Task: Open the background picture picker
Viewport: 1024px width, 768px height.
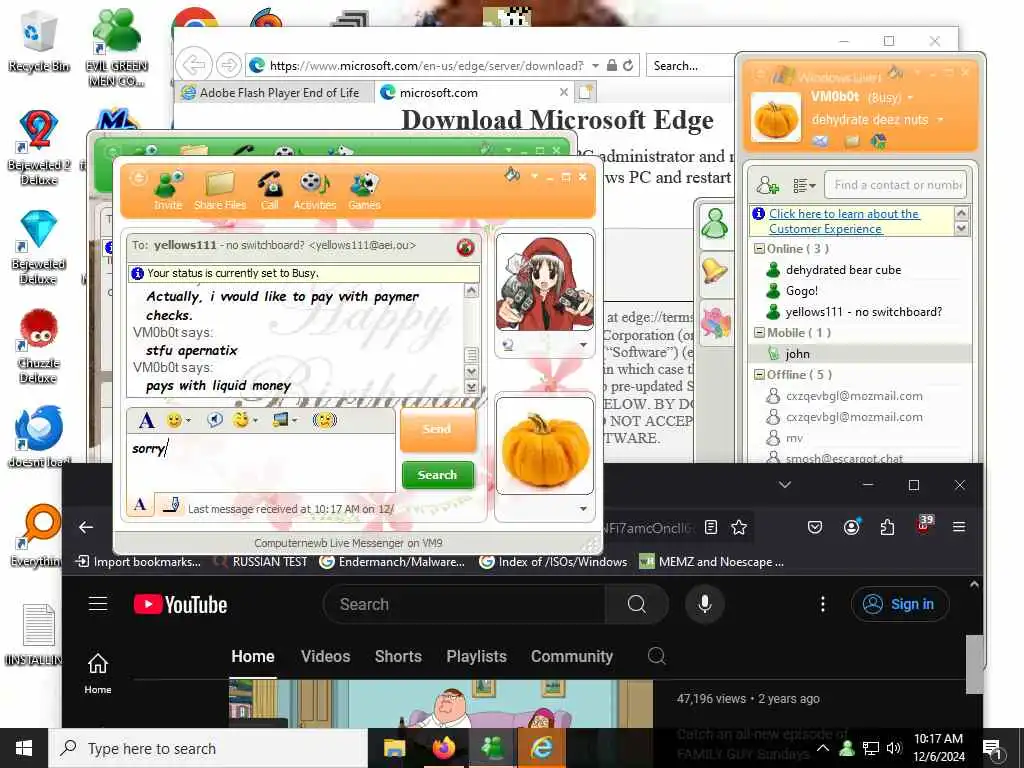Action: point(285,420)
